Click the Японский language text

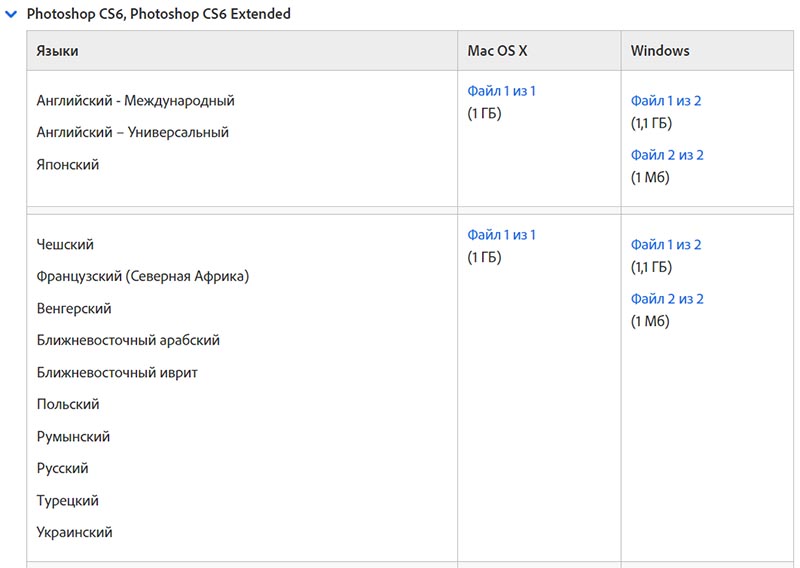click(68, 165)
